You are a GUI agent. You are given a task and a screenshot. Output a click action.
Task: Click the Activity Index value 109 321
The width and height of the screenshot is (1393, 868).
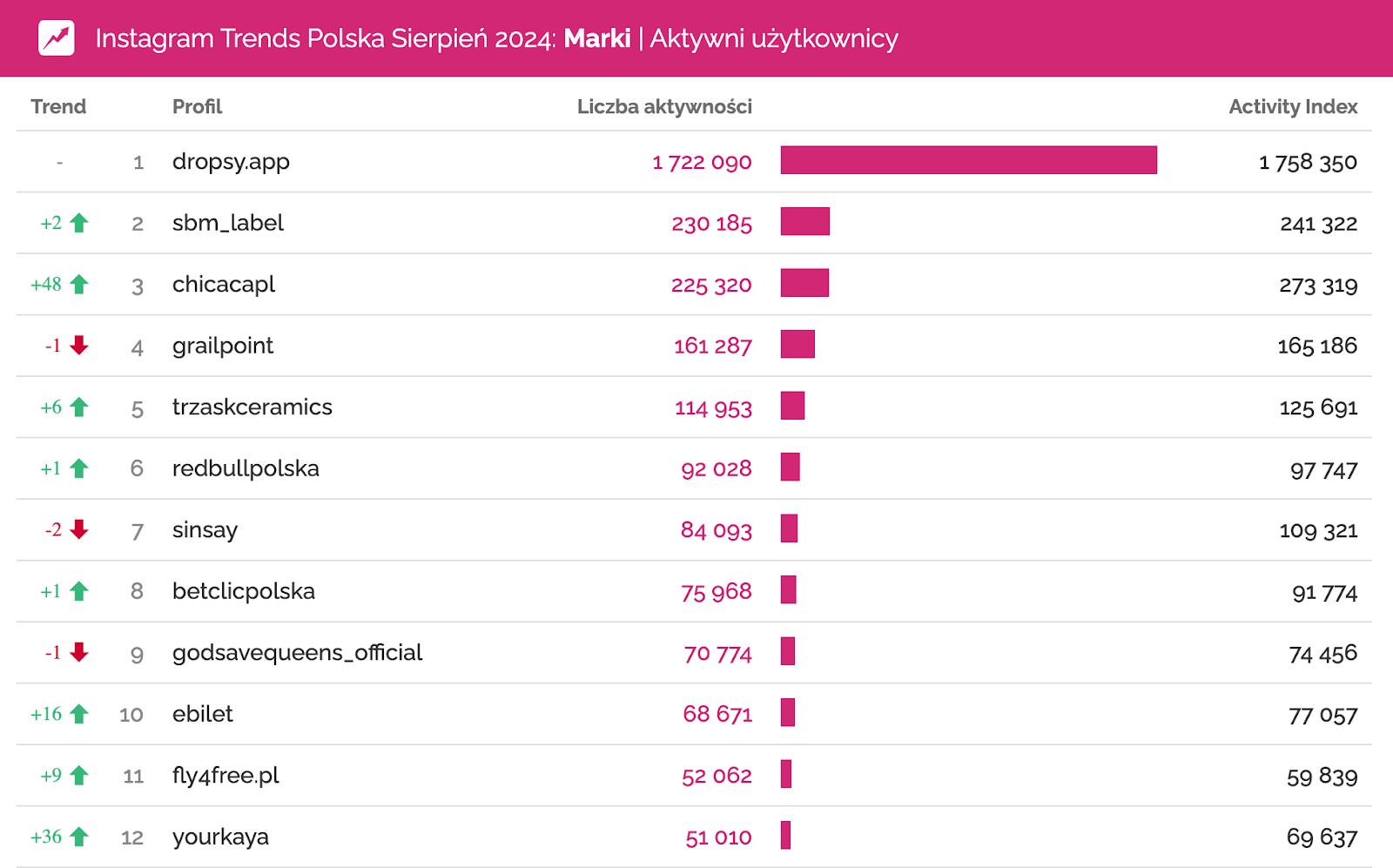[x=1317, y=530]
